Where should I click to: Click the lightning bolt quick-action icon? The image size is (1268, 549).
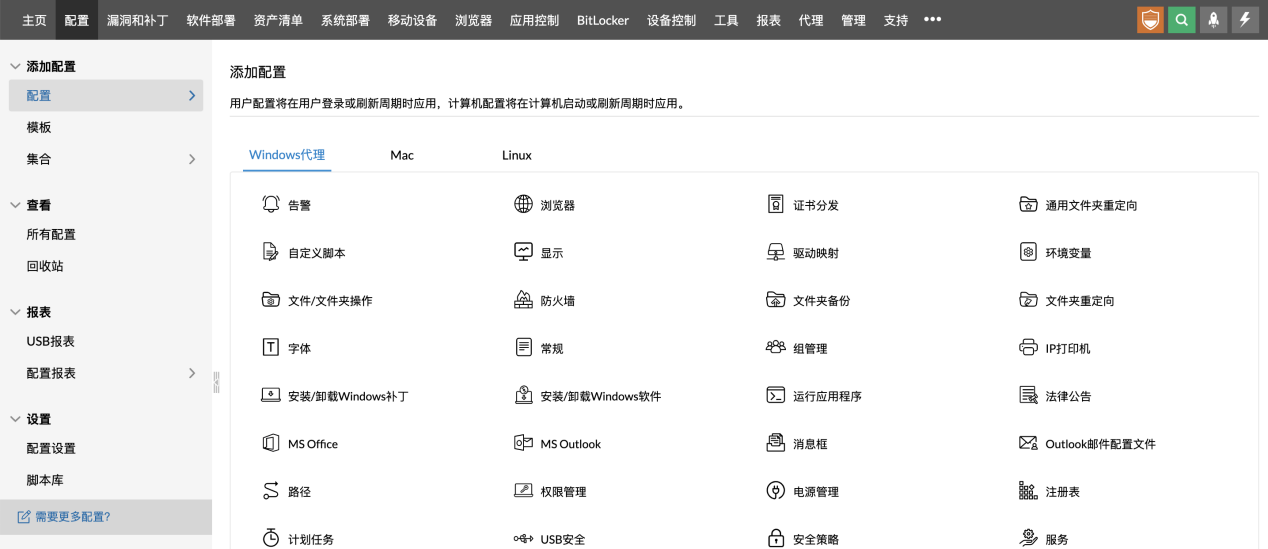tap(1245, 20)
